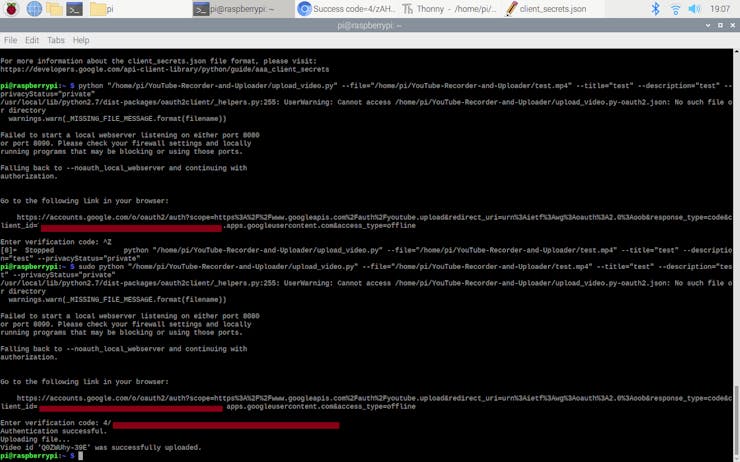Open the Wi-Fi network tray menu

(x=675, y=8)
